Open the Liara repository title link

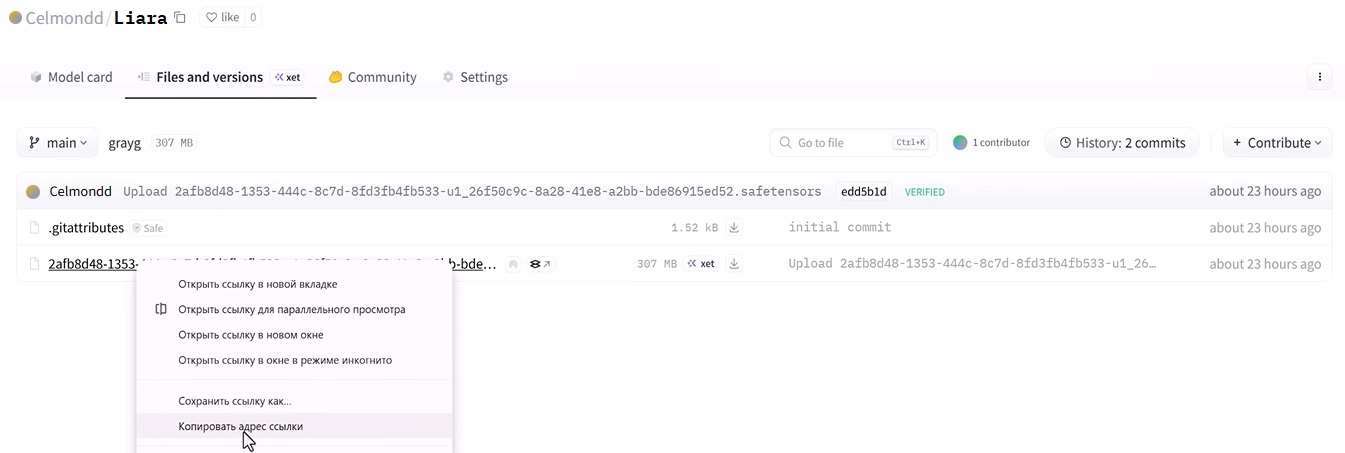coord(140,18)
